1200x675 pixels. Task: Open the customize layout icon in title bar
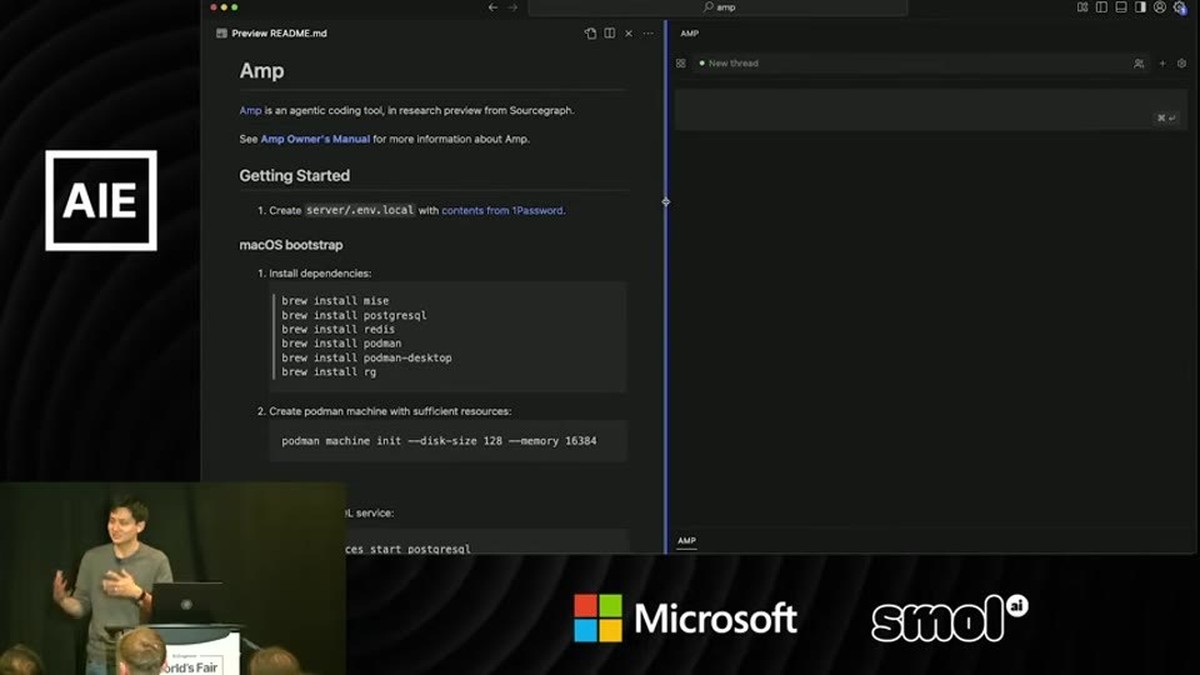[x=1083, y=7]
